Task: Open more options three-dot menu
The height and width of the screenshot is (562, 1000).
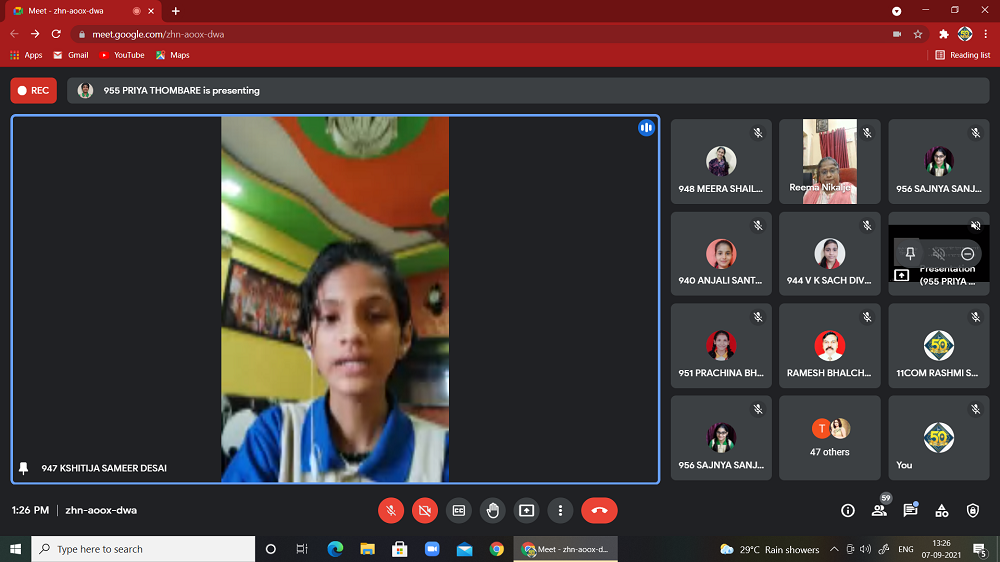Action: [x=560, y=510]
